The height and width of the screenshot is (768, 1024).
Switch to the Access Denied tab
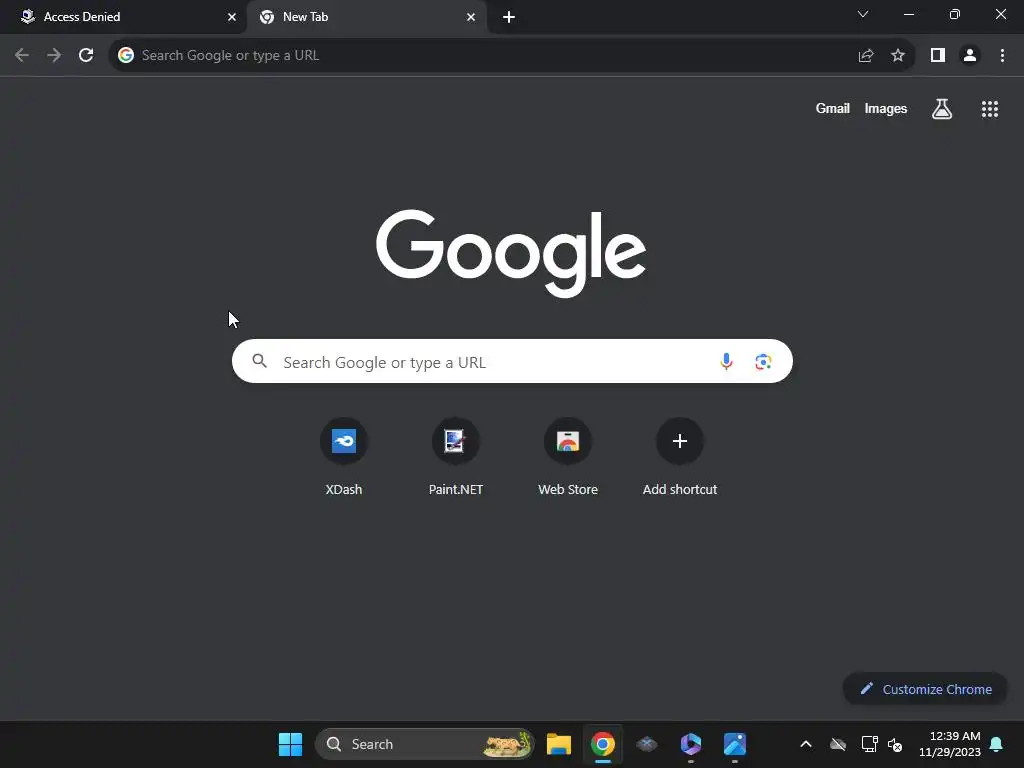click(x=123, y=17)
